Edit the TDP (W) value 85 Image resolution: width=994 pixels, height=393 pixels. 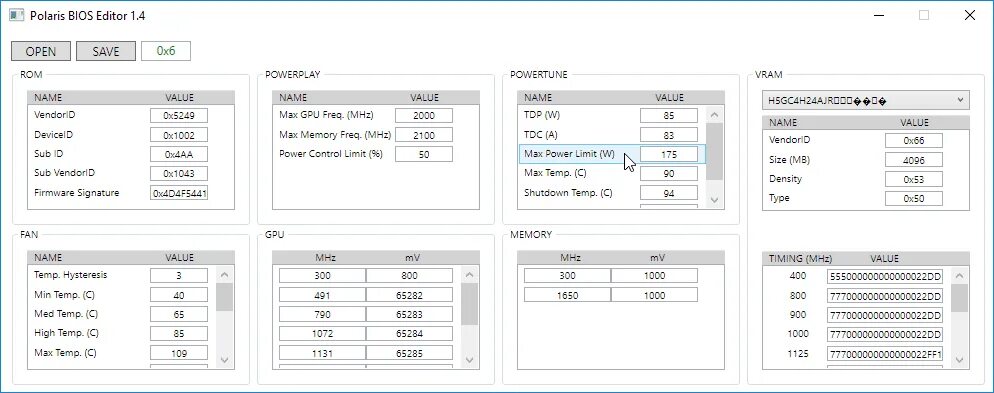[669, 115]
